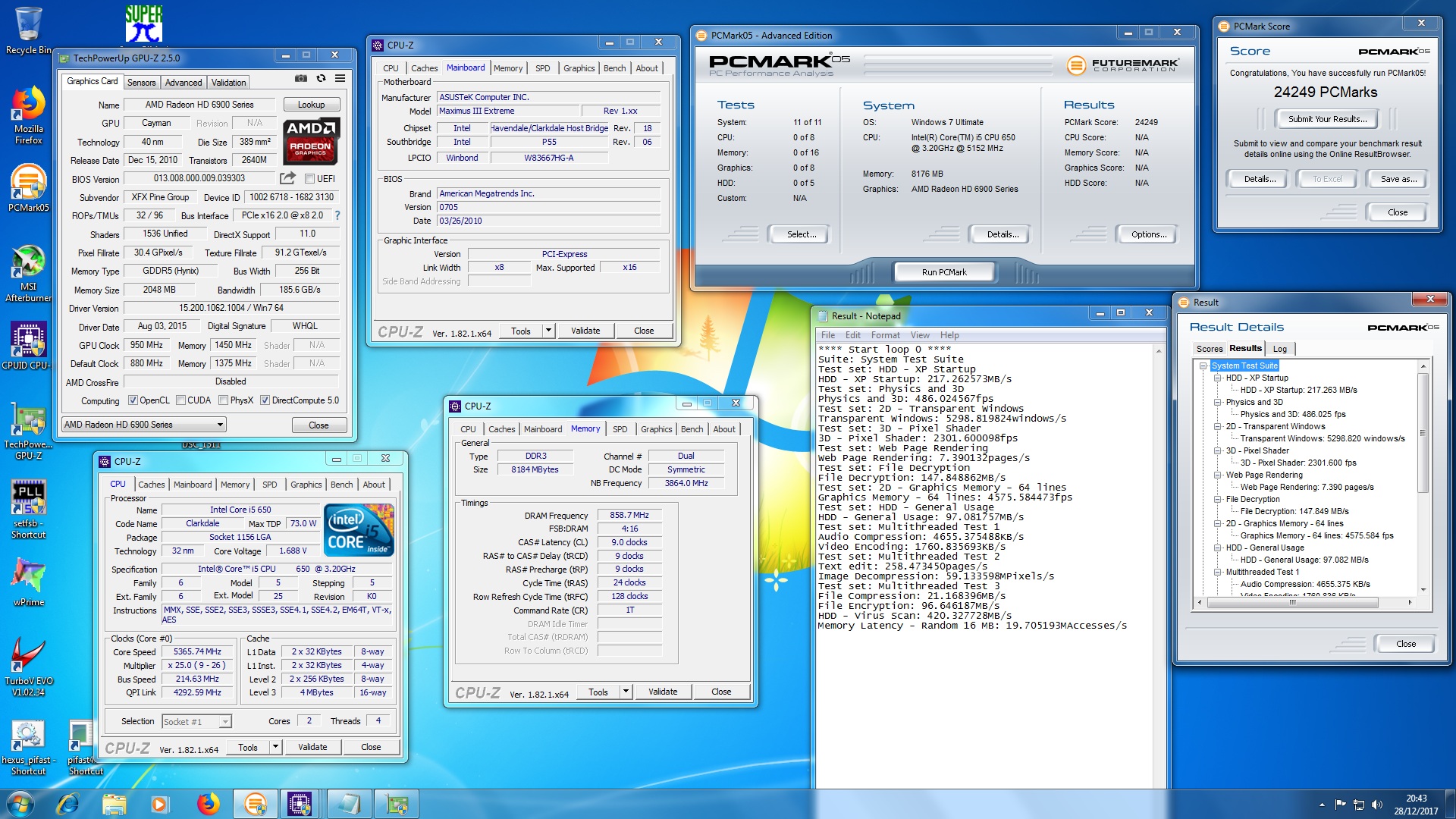Screen dimensions: 1456x819
Task: Click GPU-Z BIOS export share icon
Action: 287,178
